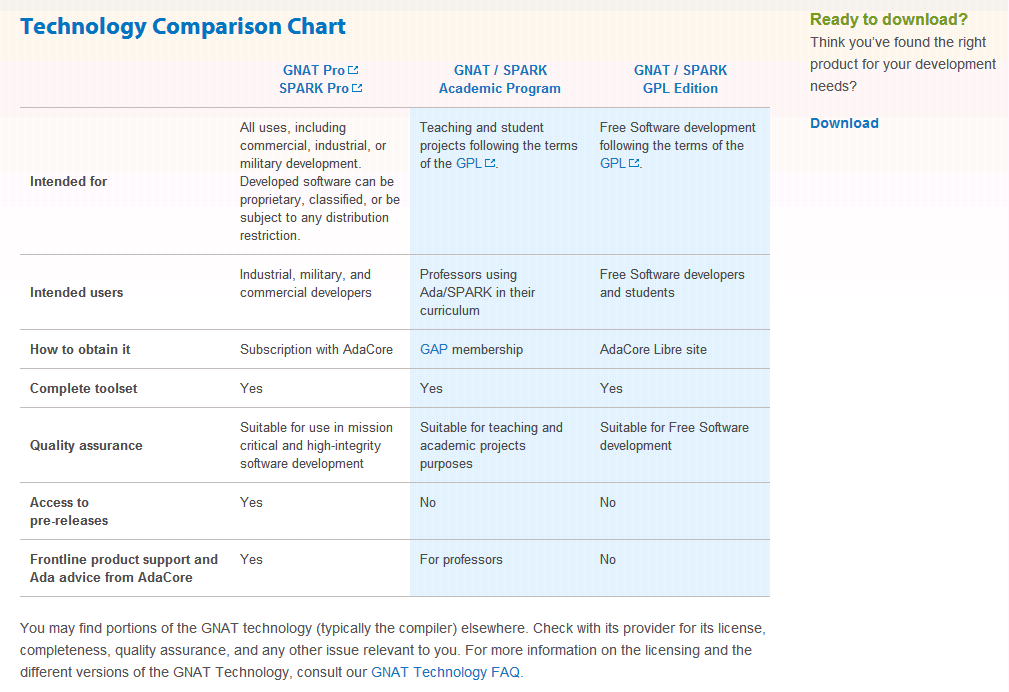Viewport: 1009px width, 692px height.
Task: Click AdaCore Libre site cell text
Action: [653, 350]
